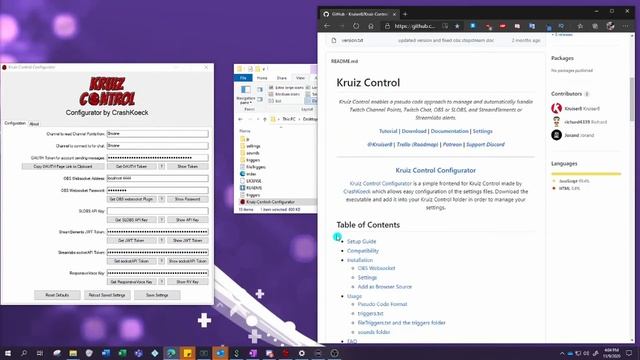This screenshot has height=360, width=640.
Task: Click the Reset Defaults button
Action: (57, 295)
